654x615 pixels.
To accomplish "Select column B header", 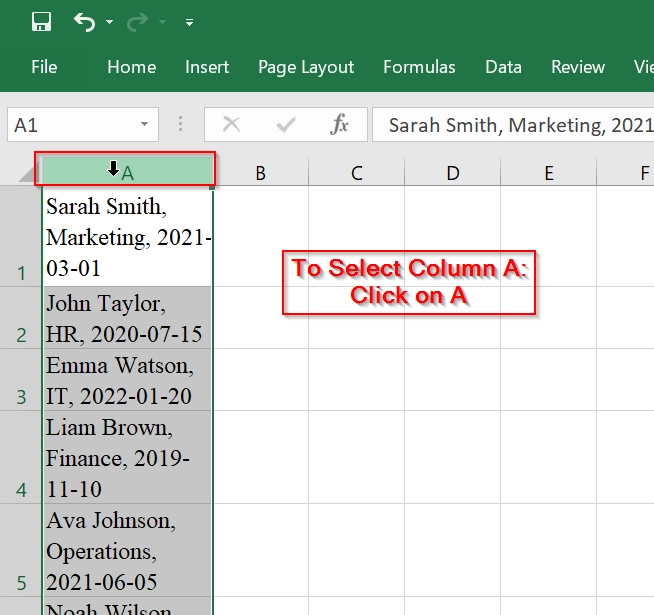I will [x=261, y=172].
